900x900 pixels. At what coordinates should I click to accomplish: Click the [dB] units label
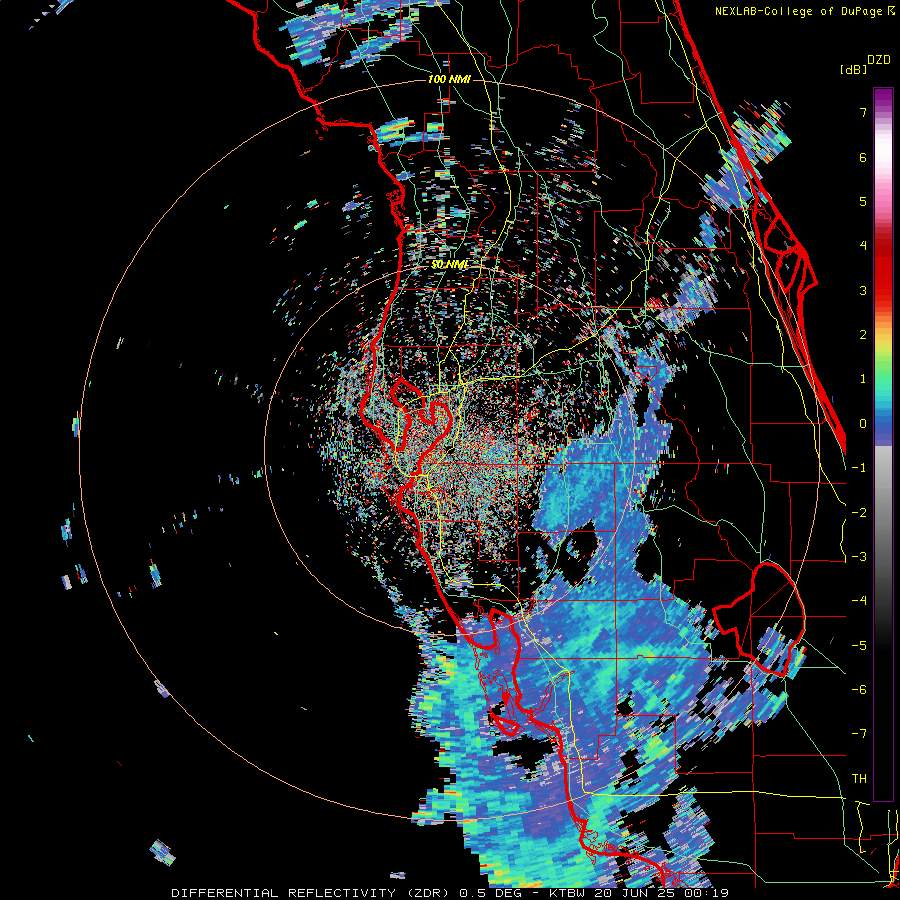click(854, 69)
